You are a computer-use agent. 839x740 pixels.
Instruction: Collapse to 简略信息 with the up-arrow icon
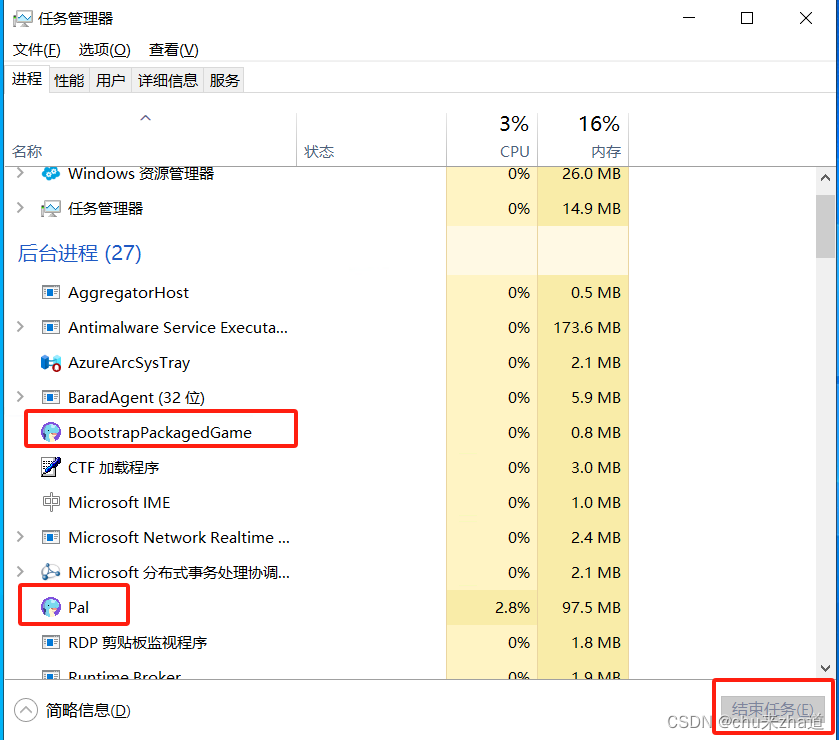(x=26, y=710)
